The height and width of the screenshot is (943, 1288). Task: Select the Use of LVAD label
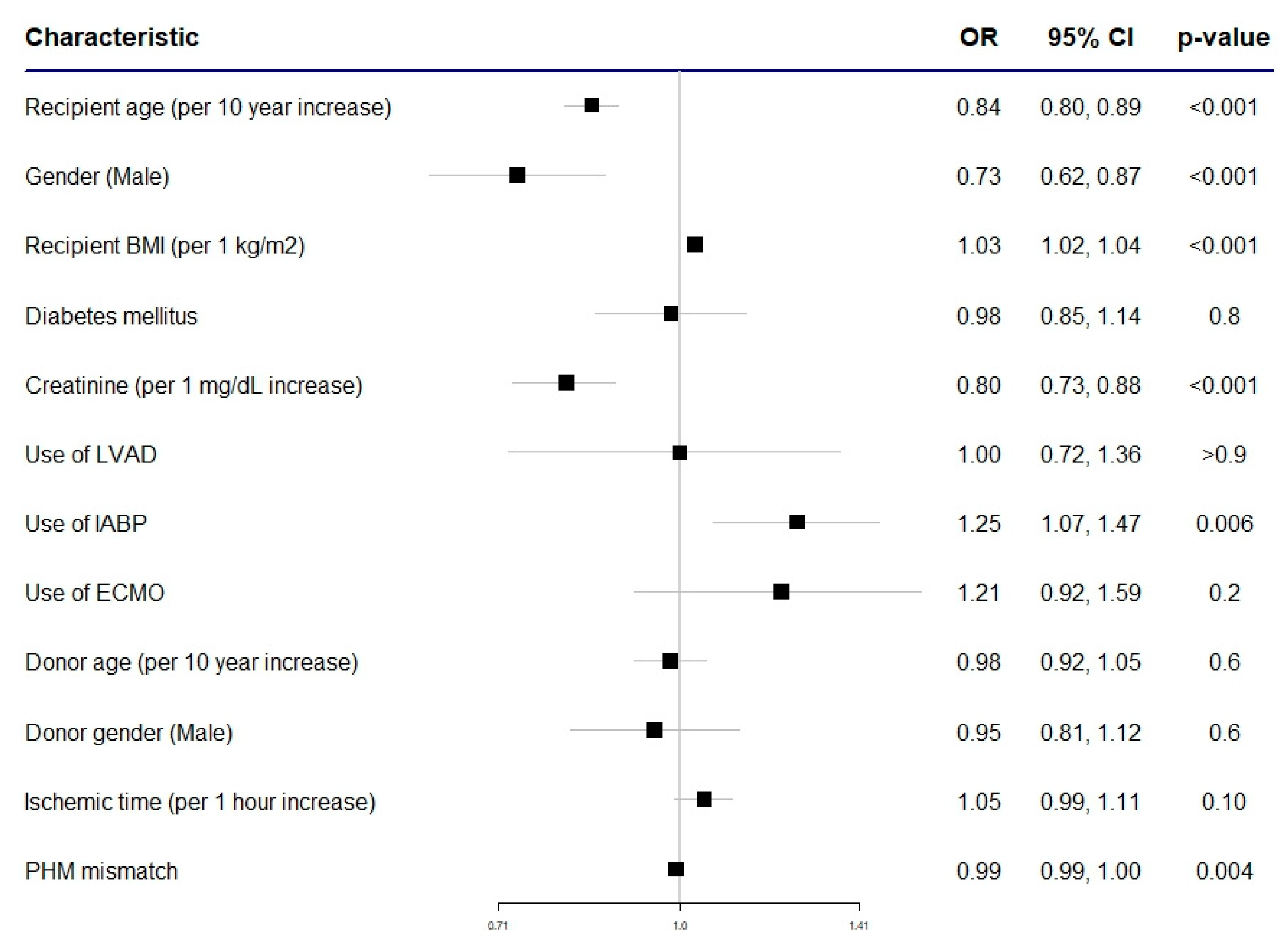coord(91,455)
